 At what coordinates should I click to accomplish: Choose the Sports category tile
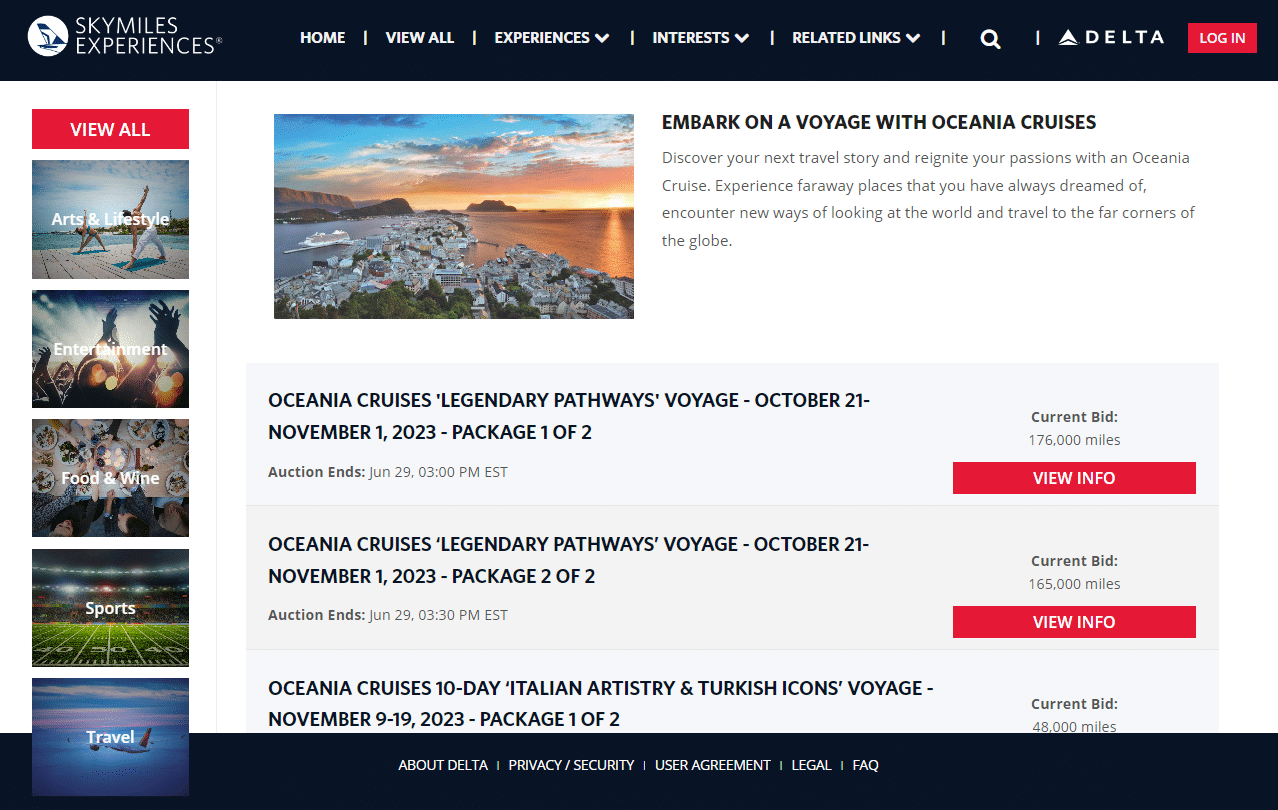coord(110,608)
